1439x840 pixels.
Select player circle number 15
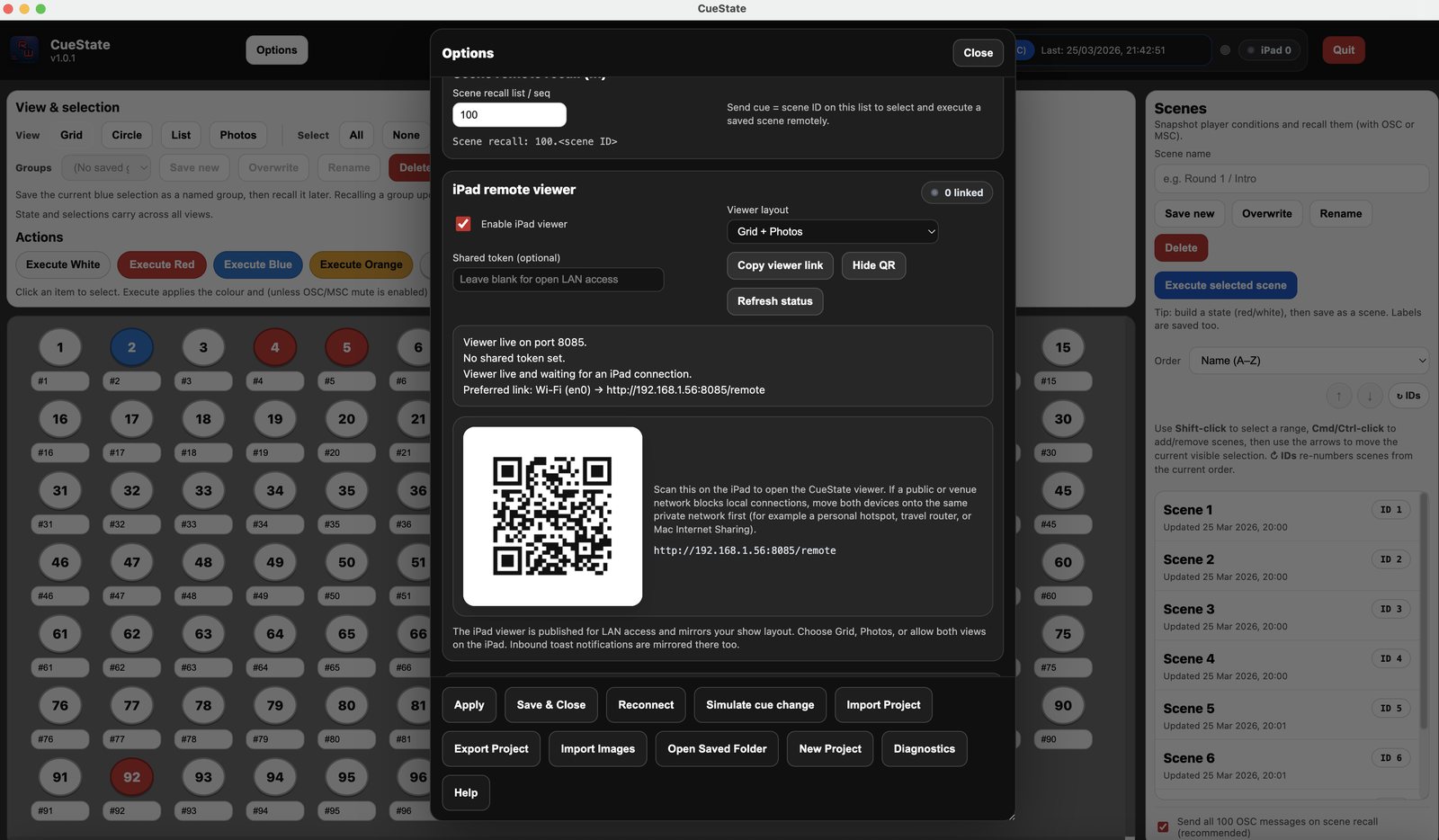click(x=1063, y=347)
